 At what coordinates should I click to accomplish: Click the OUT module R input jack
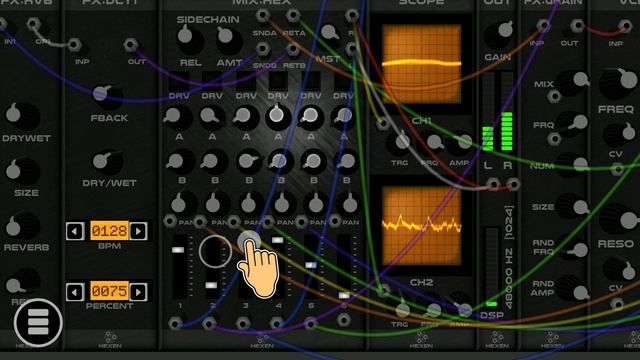coord(513,184)
